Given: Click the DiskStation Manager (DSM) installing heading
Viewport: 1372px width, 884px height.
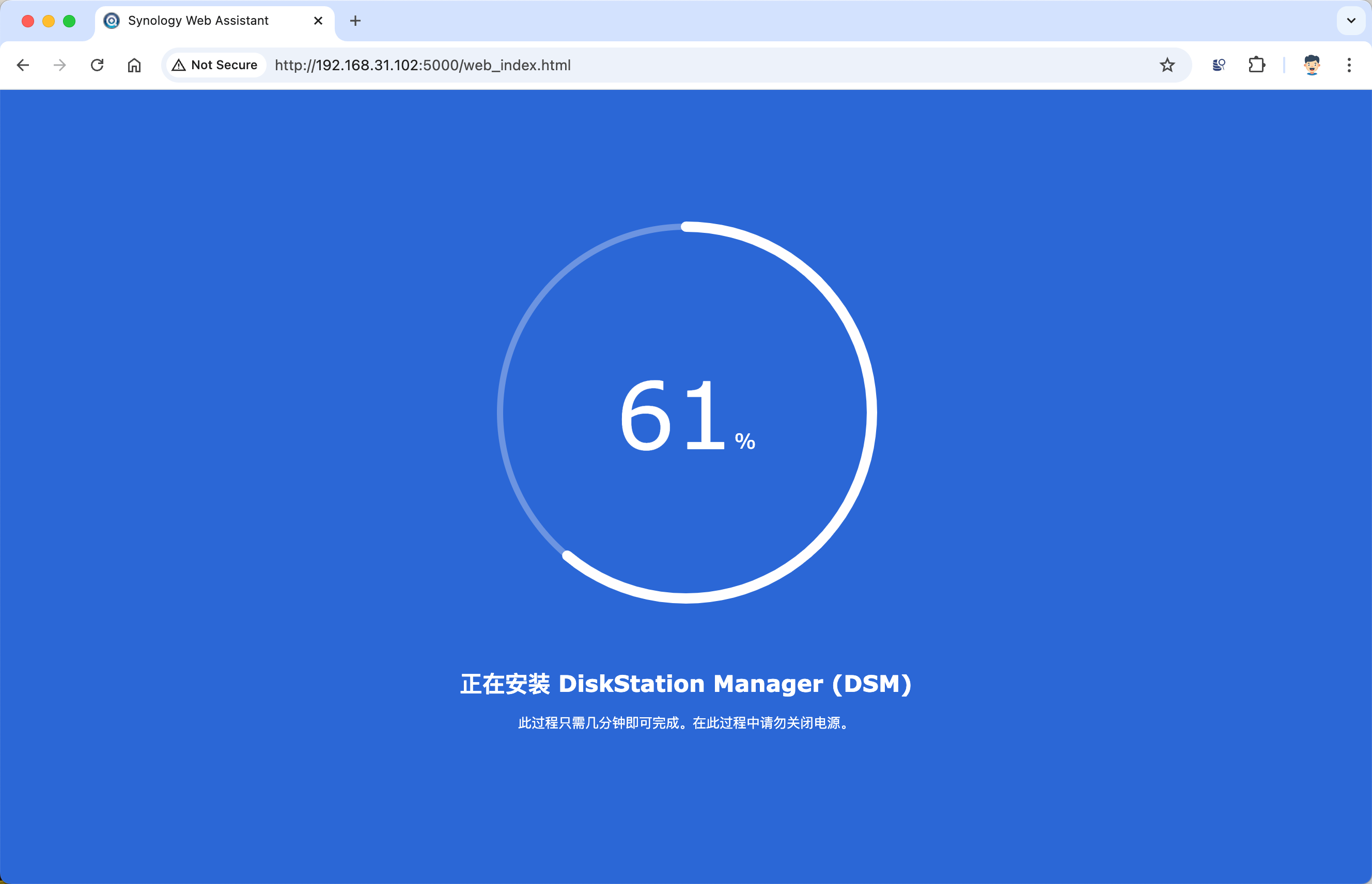Looking at the screenshot, I should pyautogui.click(x=685, y=684).
